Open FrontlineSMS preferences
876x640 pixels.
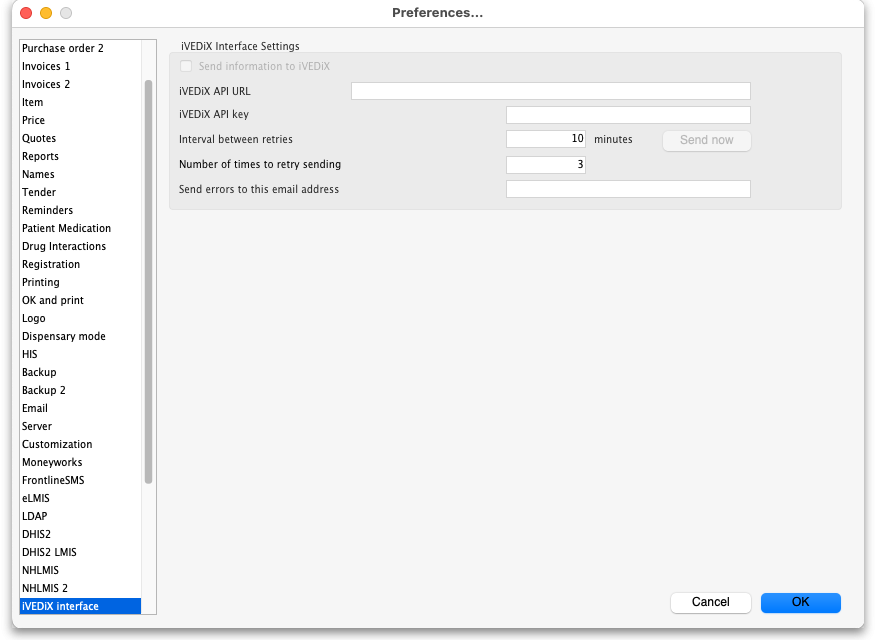pyautogui.click(x=53, y=480)
